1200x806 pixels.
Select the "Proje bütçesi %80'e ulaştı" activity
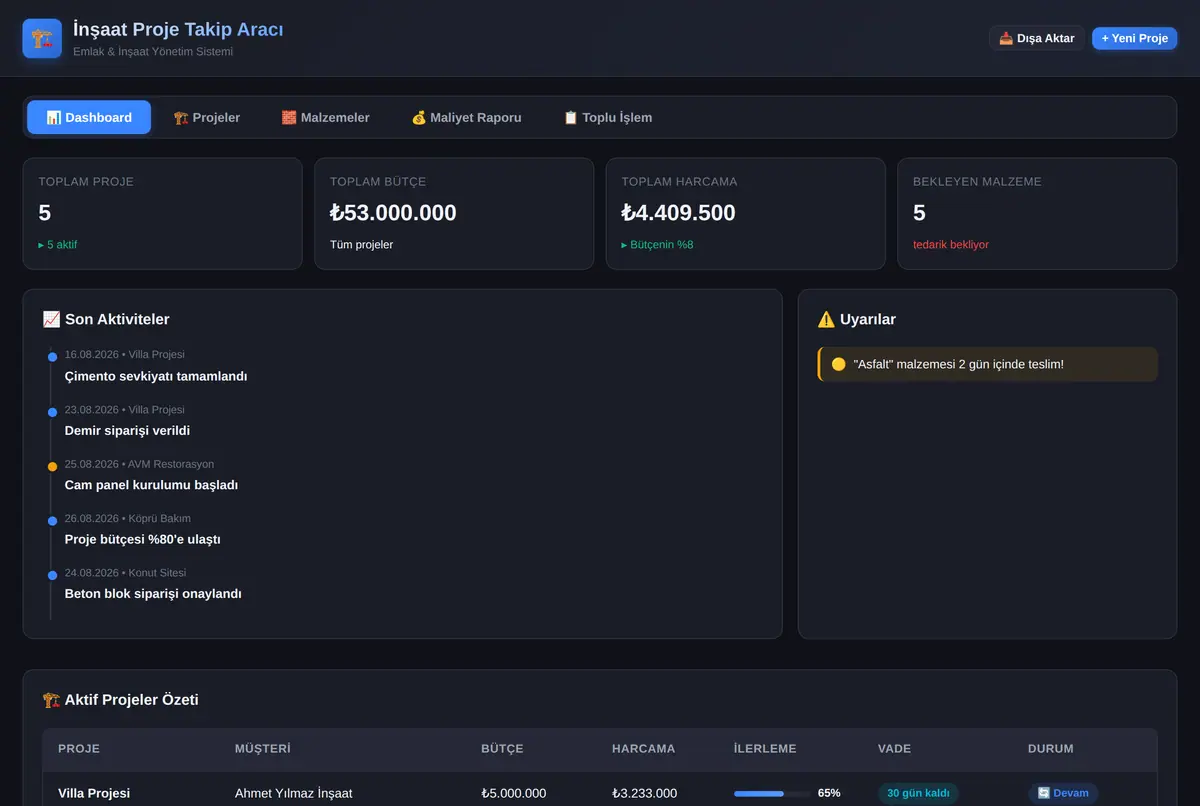click(142, 540)
